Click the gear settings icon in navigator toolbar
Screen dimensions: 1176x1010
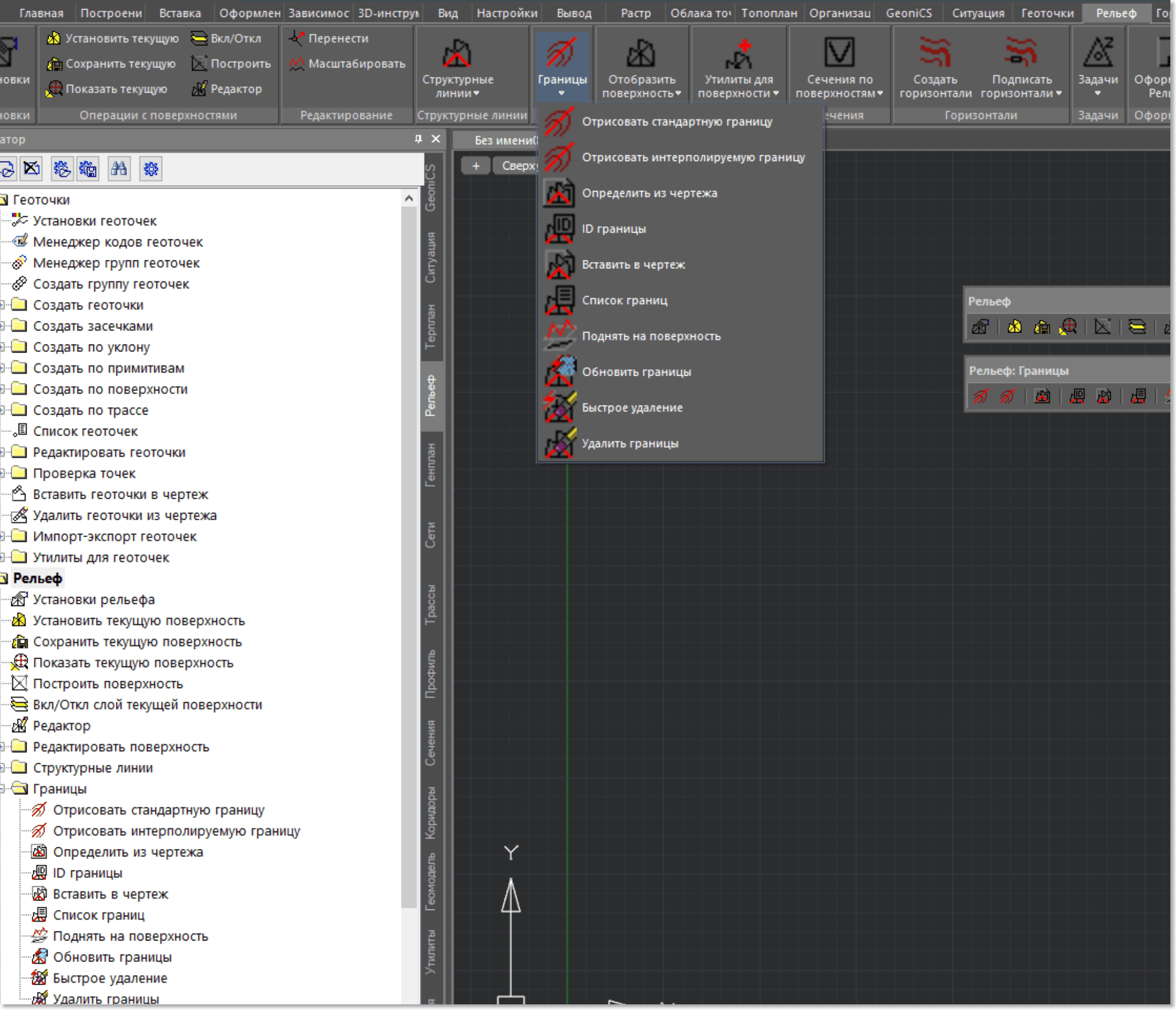(x=151, y=169)
